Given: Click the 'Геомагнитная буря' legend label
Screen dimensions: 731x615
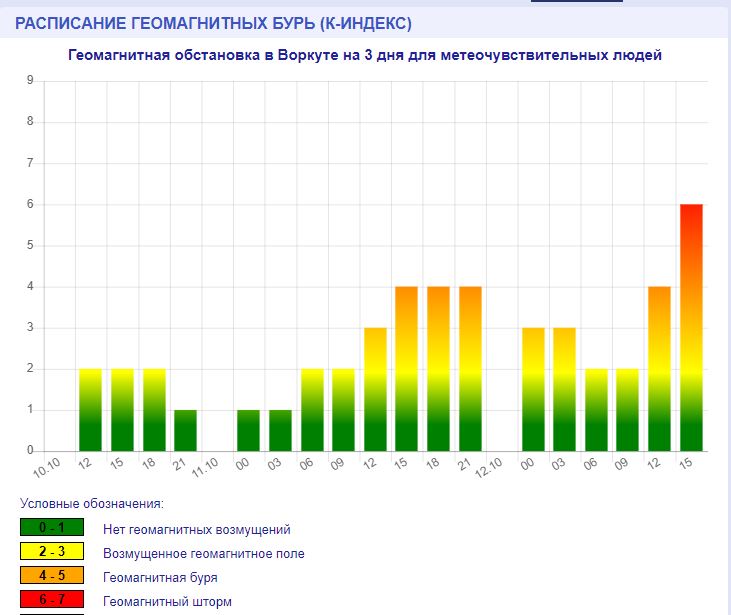Looking at the screenshot, I should pos(160,577).
